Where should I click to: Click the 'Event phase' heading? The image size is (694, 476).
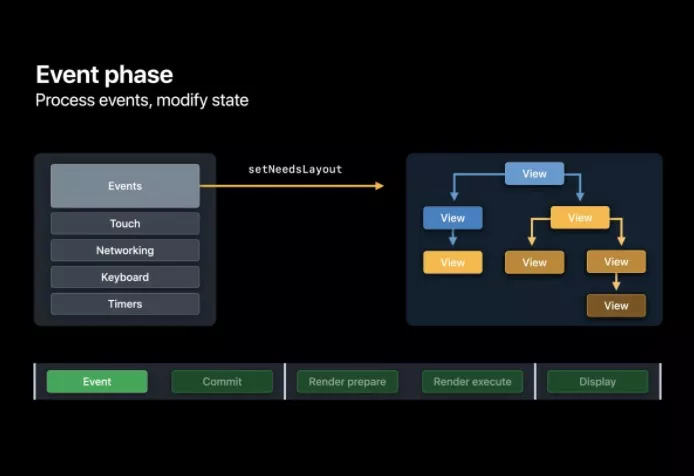tap(104, 74)
